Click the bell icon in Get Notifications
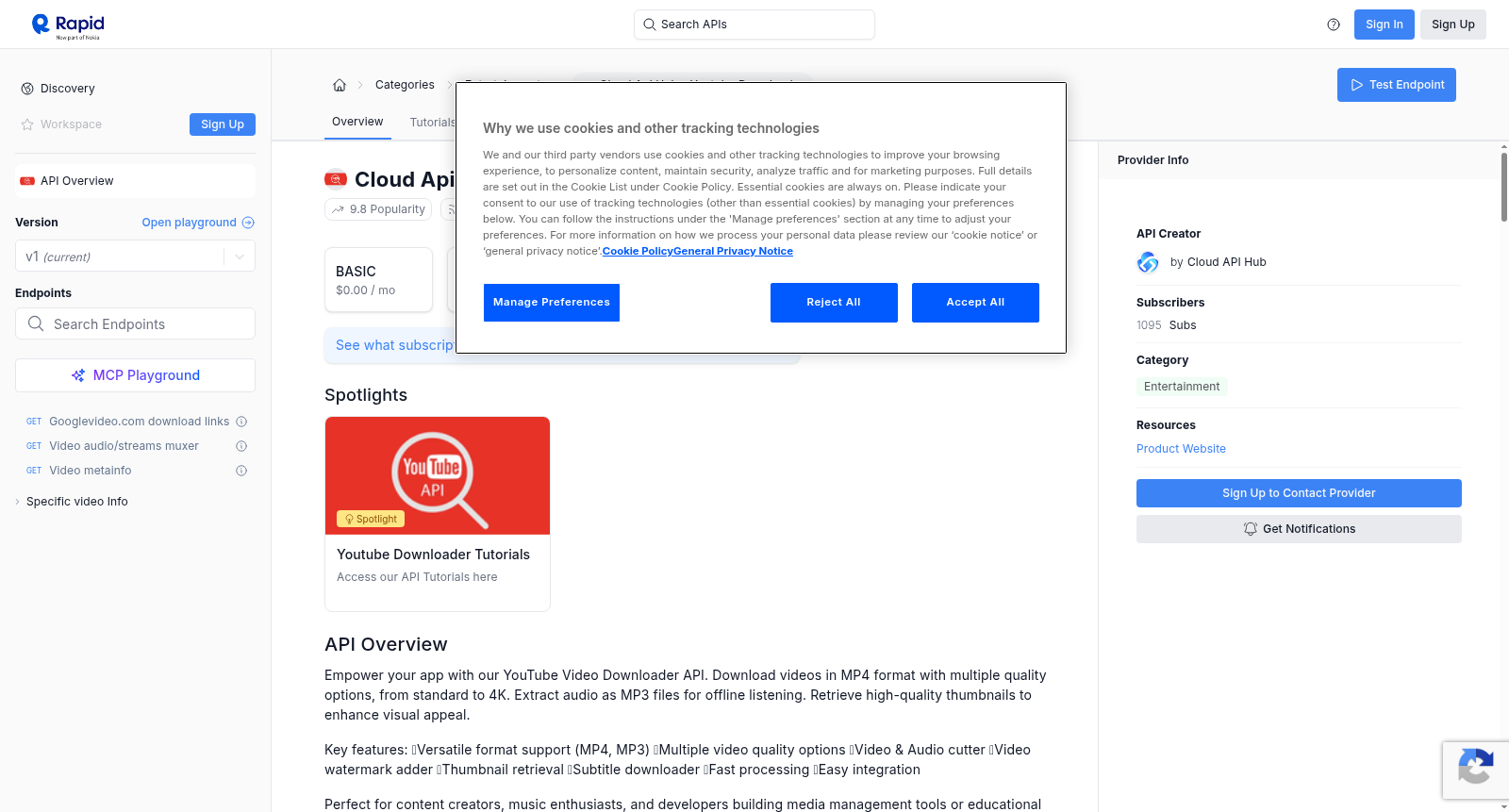The image size is (1509, 812). [1251, 529]
